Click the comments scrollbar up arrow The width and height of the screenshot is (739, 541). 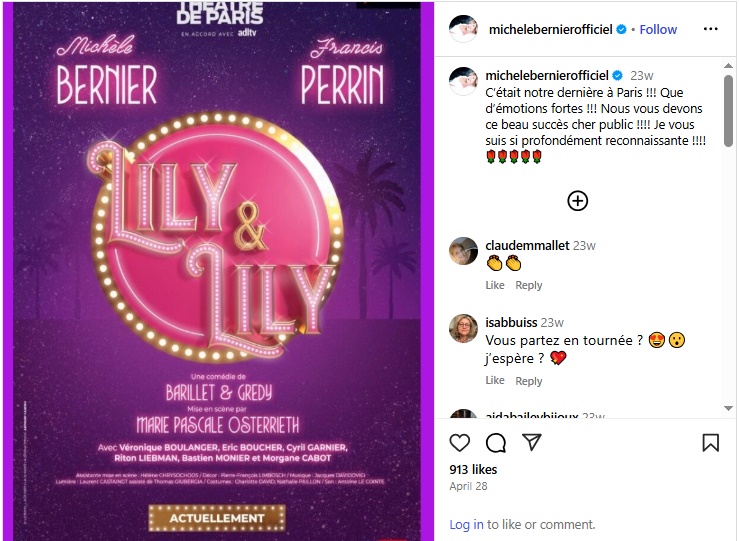(728, 66)
